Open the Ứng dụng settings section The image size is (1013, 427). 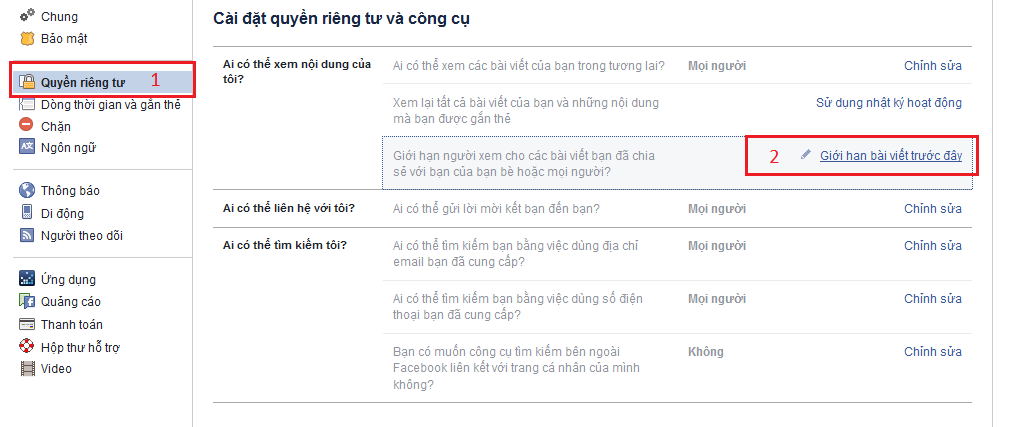point(68,279)
